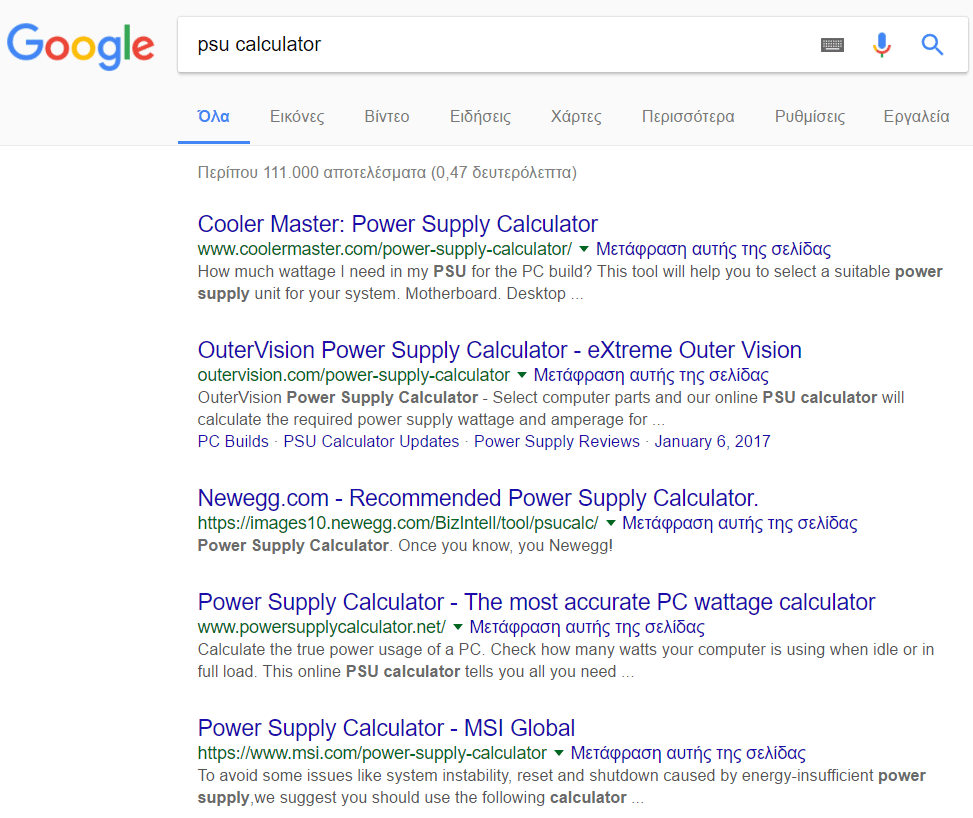Image resolution: width=973 pixels, height=818 pixels.
Task: Go to the Ειδήσεις tab
Action: pyautogui.click(x=480, y=117)
